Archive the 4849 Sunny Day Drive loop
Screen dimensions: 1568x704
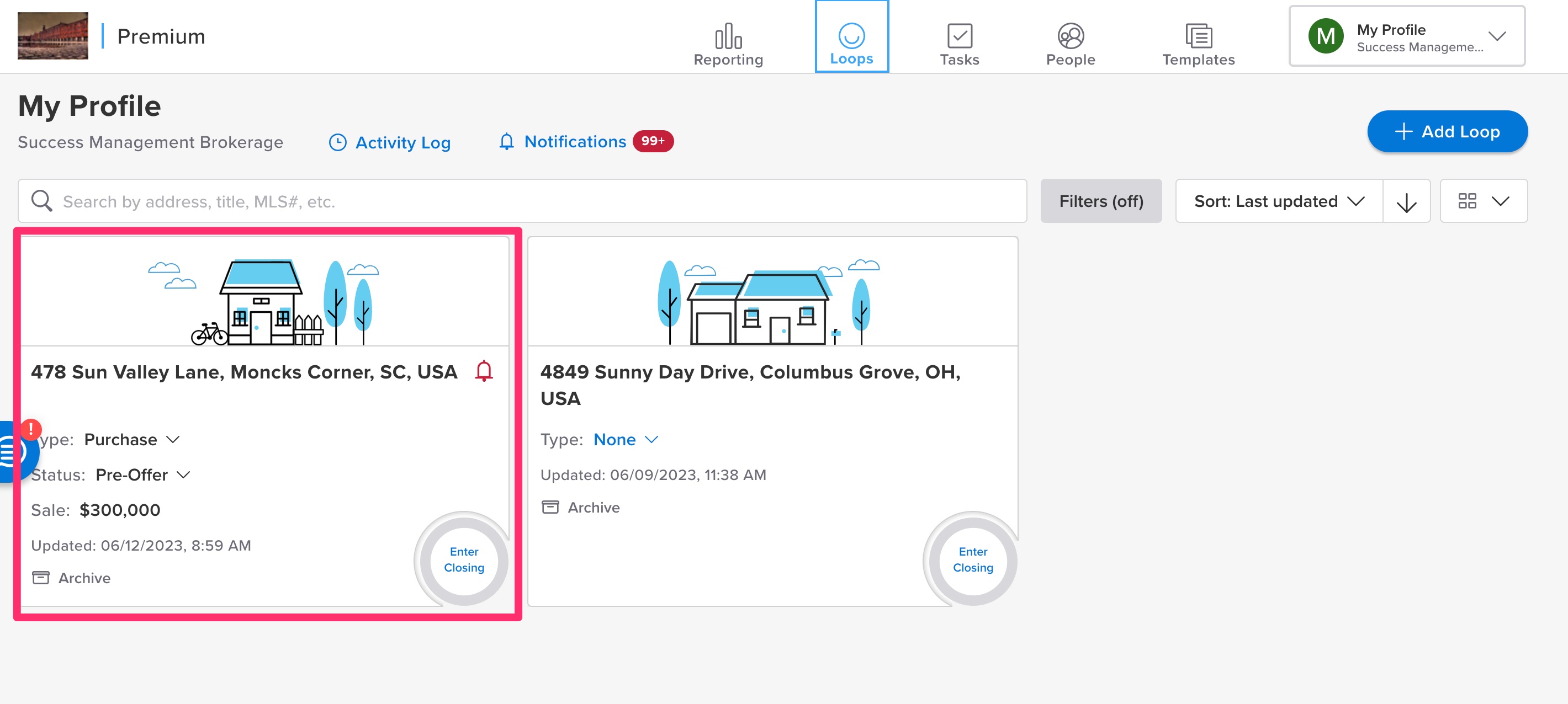click(580, 508)
